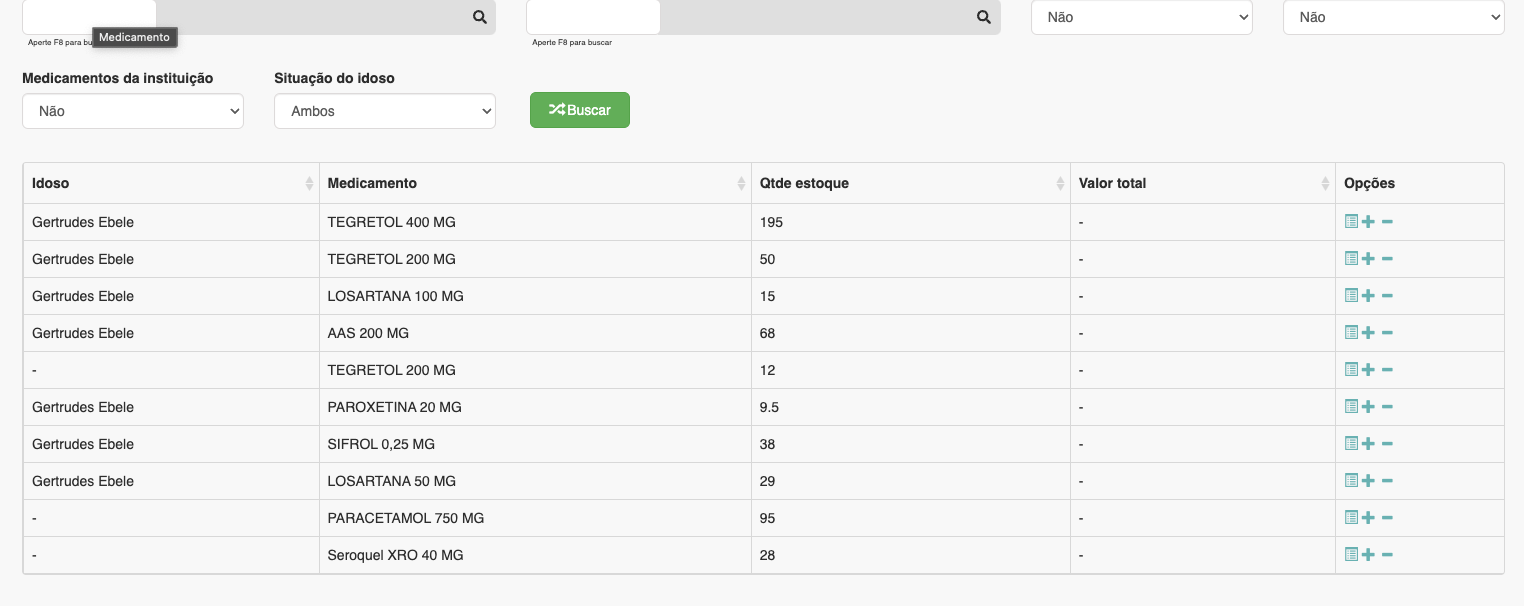Open list icon for PARACETAMOL 750 MG
Image resolution: width=1524 pixels, height=606 pixels.
1351,517
